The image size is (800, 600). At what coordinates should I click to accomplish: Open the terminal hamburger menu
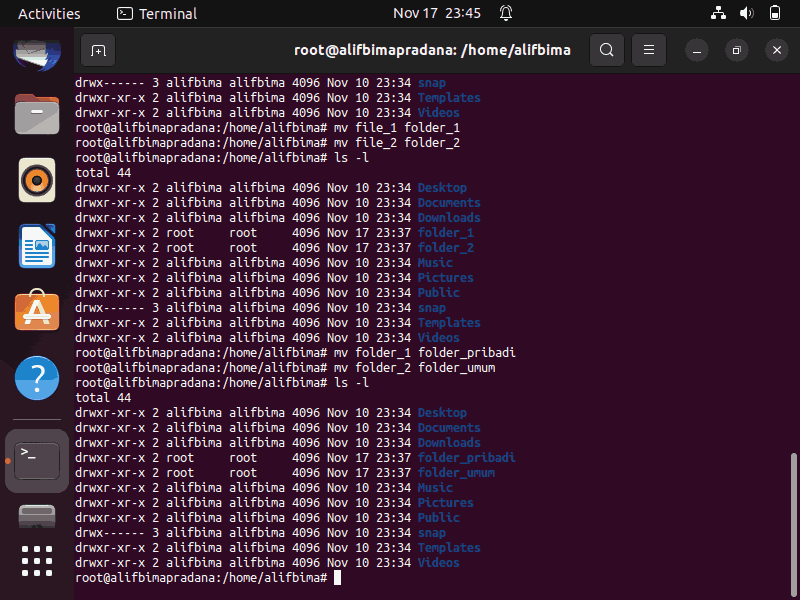(x=649, y=50)
